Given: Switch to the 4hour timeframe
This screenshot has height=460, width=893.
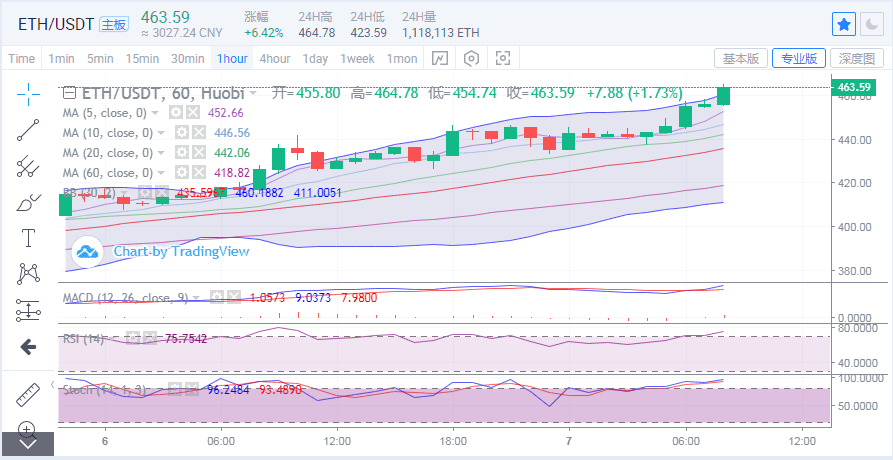Looking at the screenshot, I should (x=275, y=59).
